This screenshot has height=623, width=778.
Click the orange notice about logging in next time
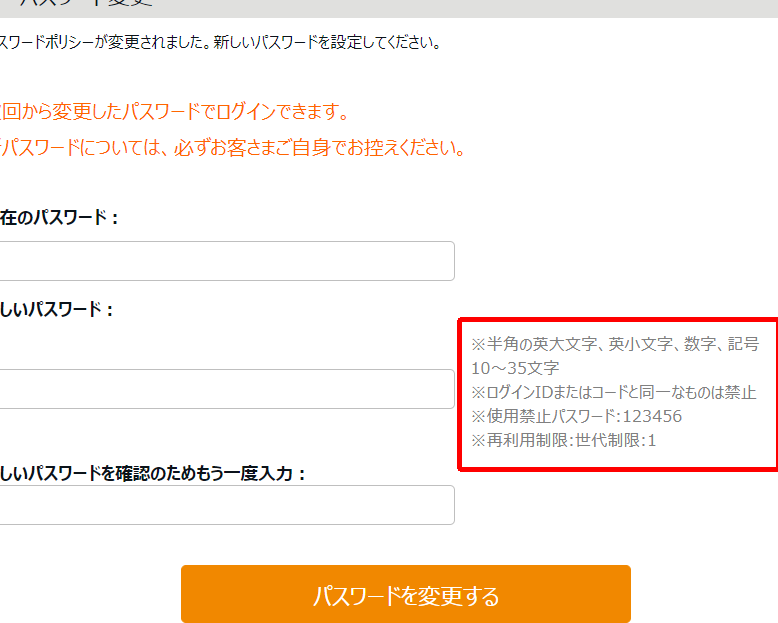[x=175, y=111]
